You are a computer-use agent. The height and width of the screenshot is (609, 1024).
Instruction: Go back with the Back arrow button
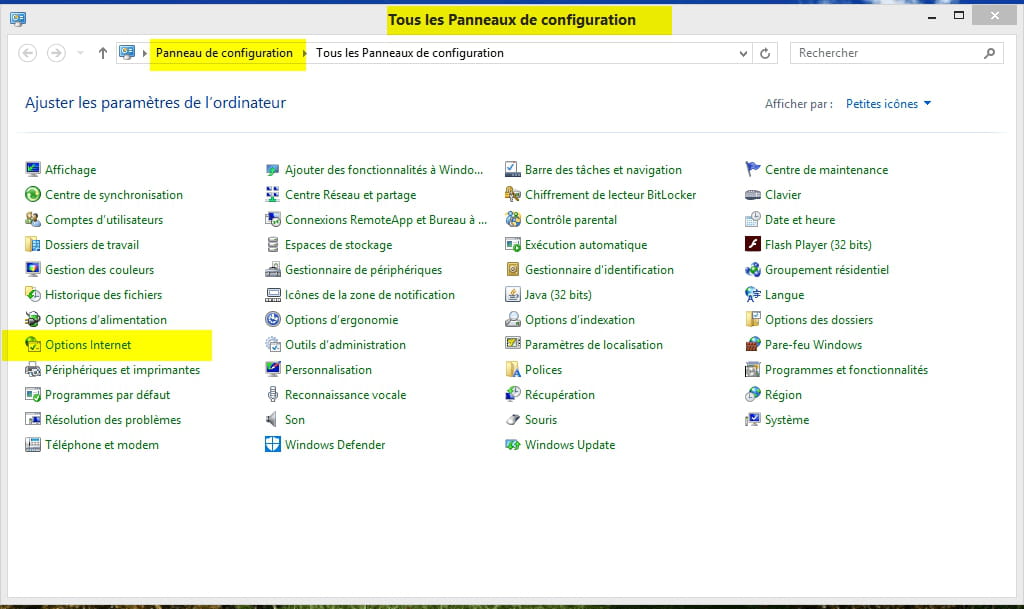point(27,53)
